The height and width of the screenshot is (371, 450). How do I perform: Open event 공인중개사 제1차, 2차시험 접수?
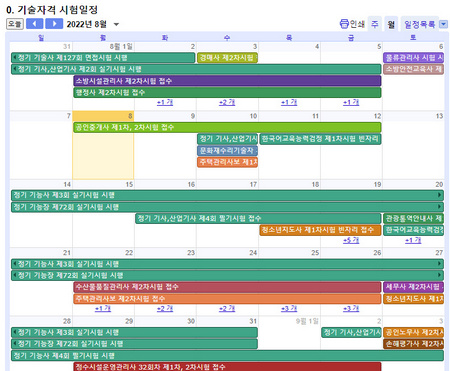click(227, 127)
